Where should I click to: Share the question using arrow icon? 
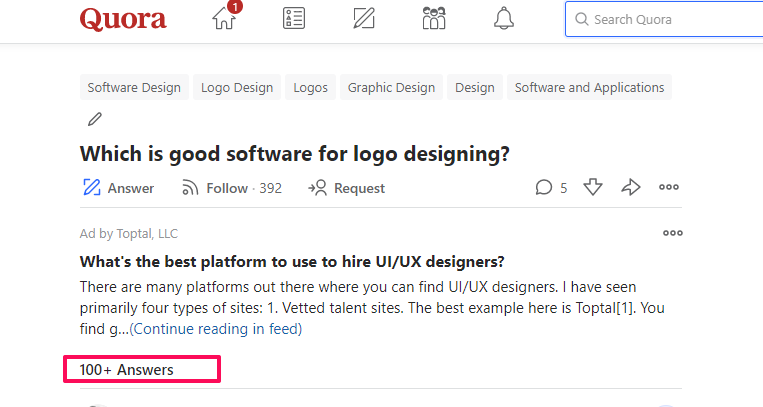point(631,187)
